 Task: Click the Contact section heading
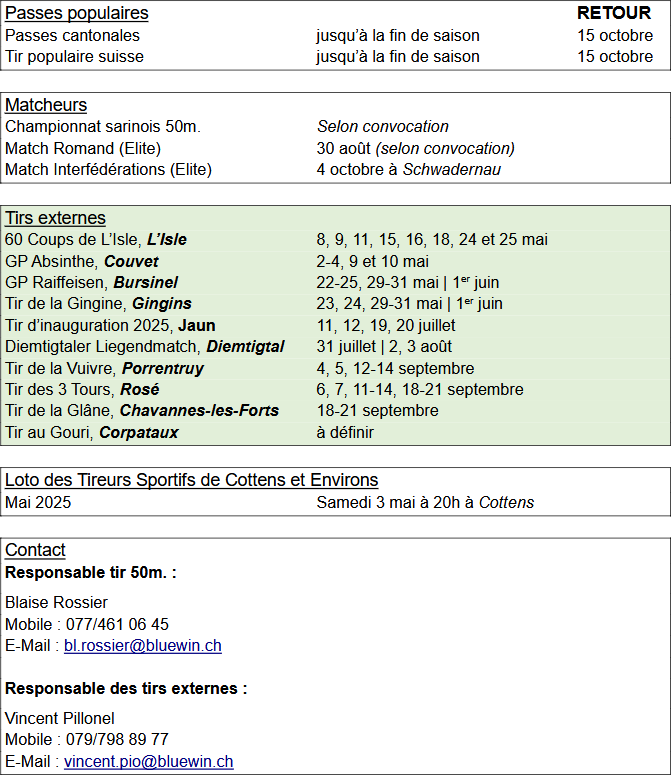click(35, 550)
